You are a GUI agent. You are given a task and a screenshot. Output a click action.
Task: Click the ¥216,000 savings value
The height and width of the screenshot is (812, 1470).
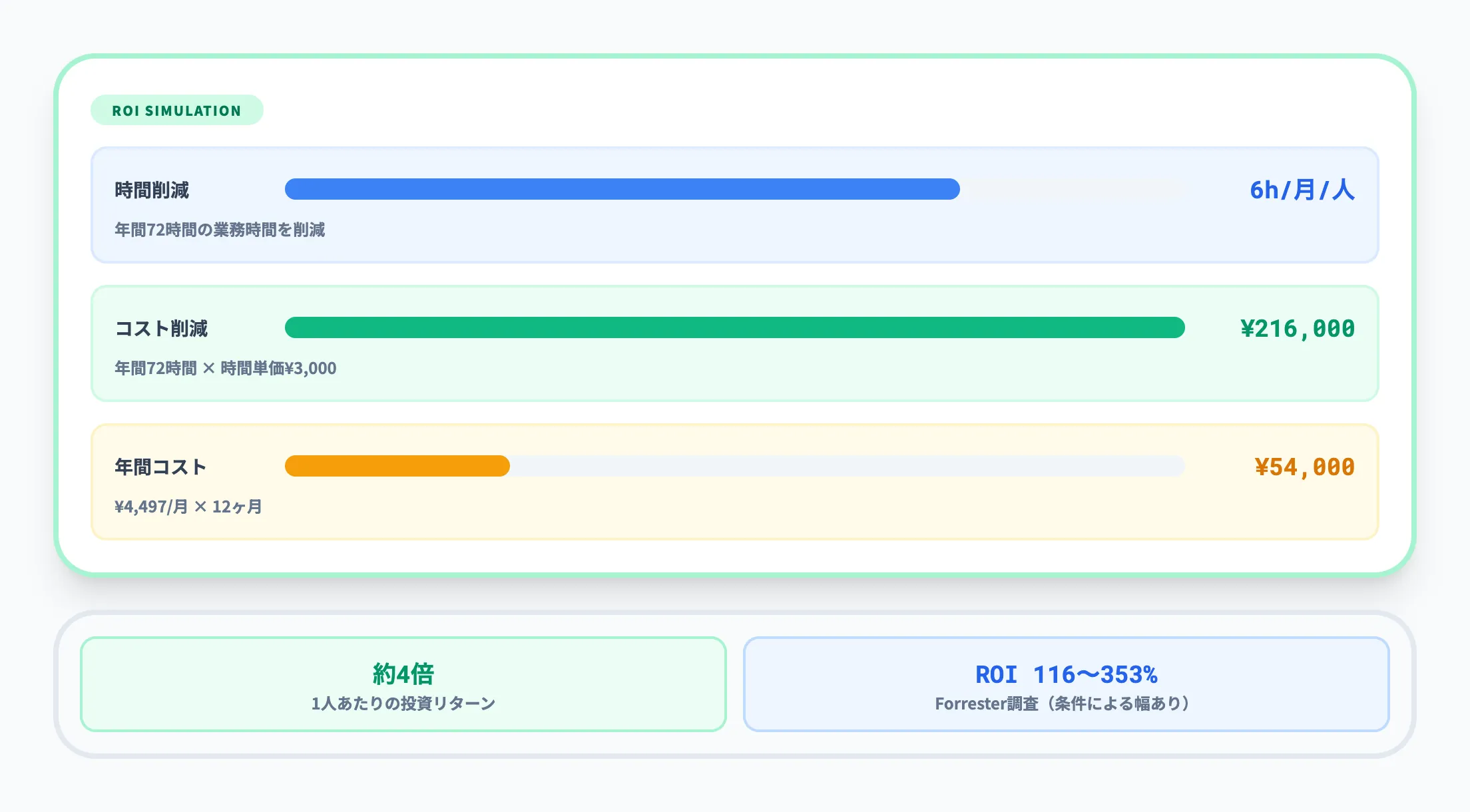pyautogui.click(x=1297, y=329)
